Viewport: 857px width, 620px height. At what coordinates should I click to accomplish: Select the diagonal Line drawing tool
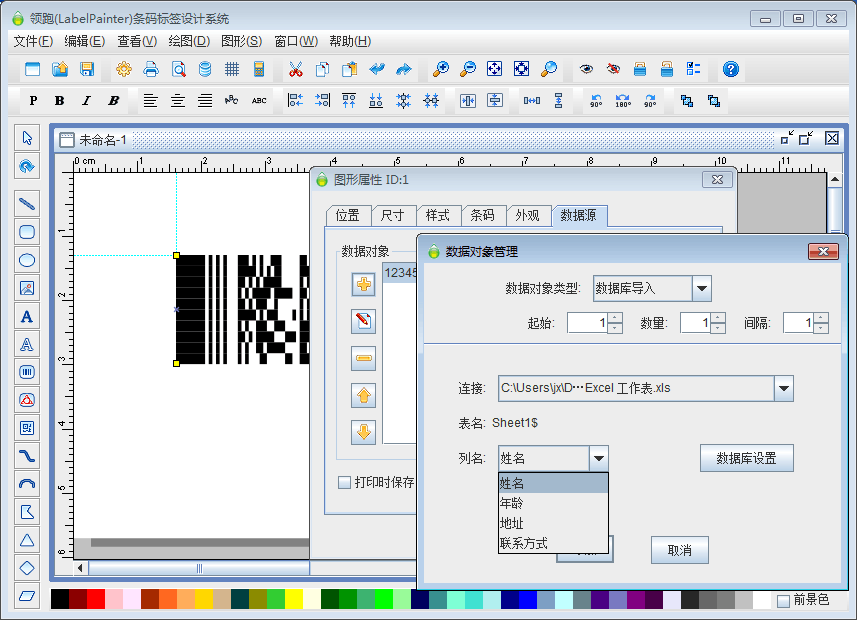[27, 204]
